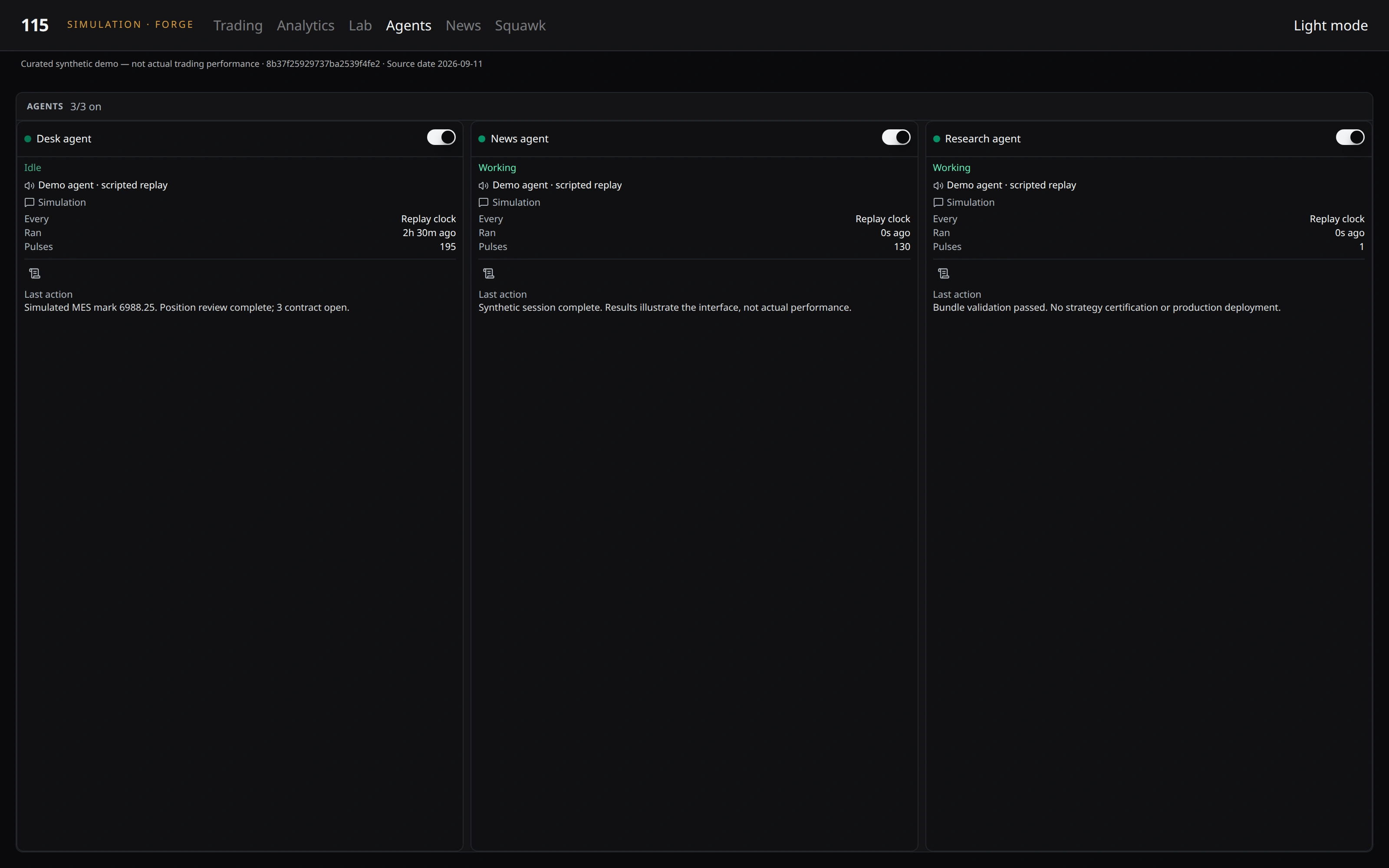Click the 'Bundle validation passed' last action text
Viewport: 1389px width, 868px height.
click(1106, 308)
